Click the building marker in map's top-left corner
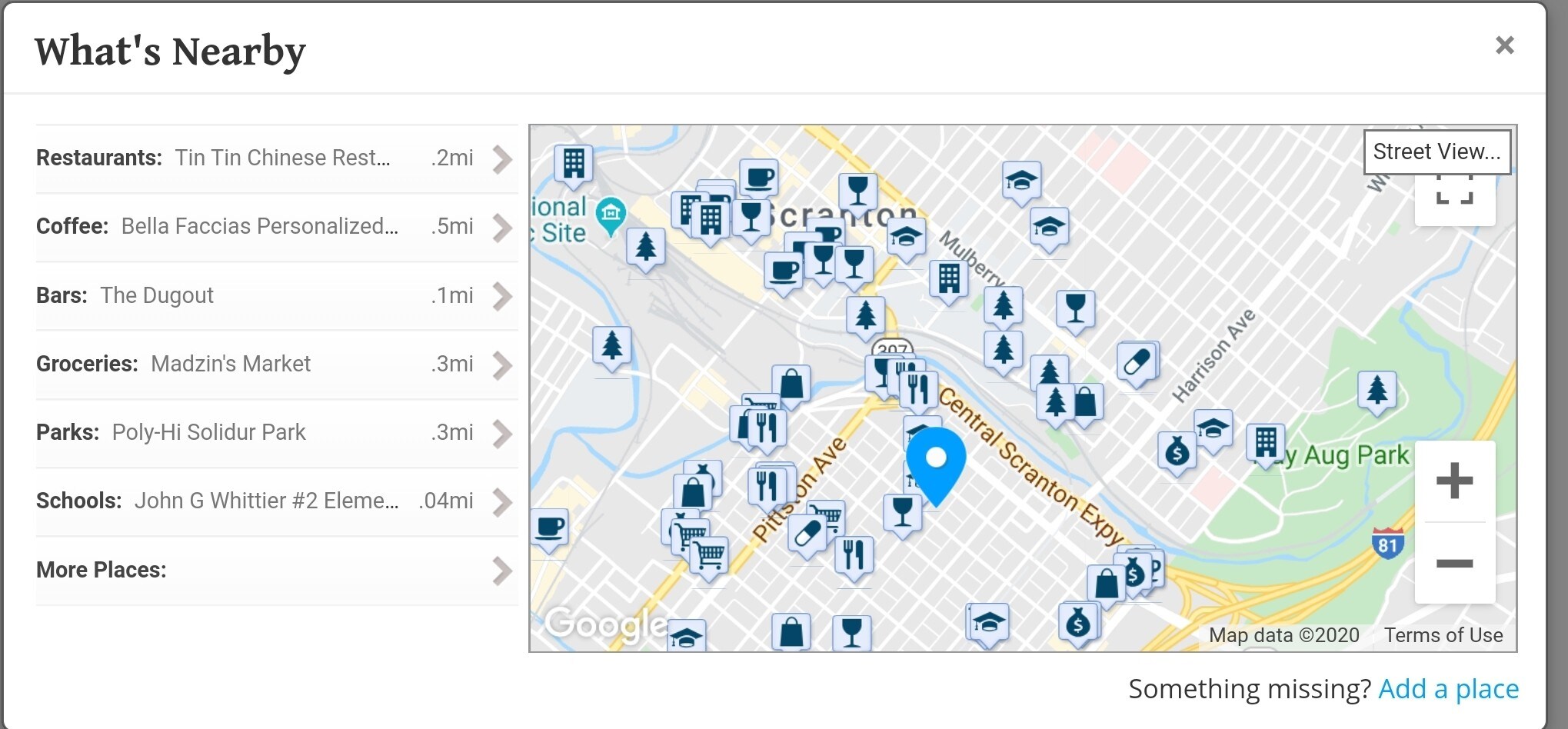 click(x=574, y=164)
